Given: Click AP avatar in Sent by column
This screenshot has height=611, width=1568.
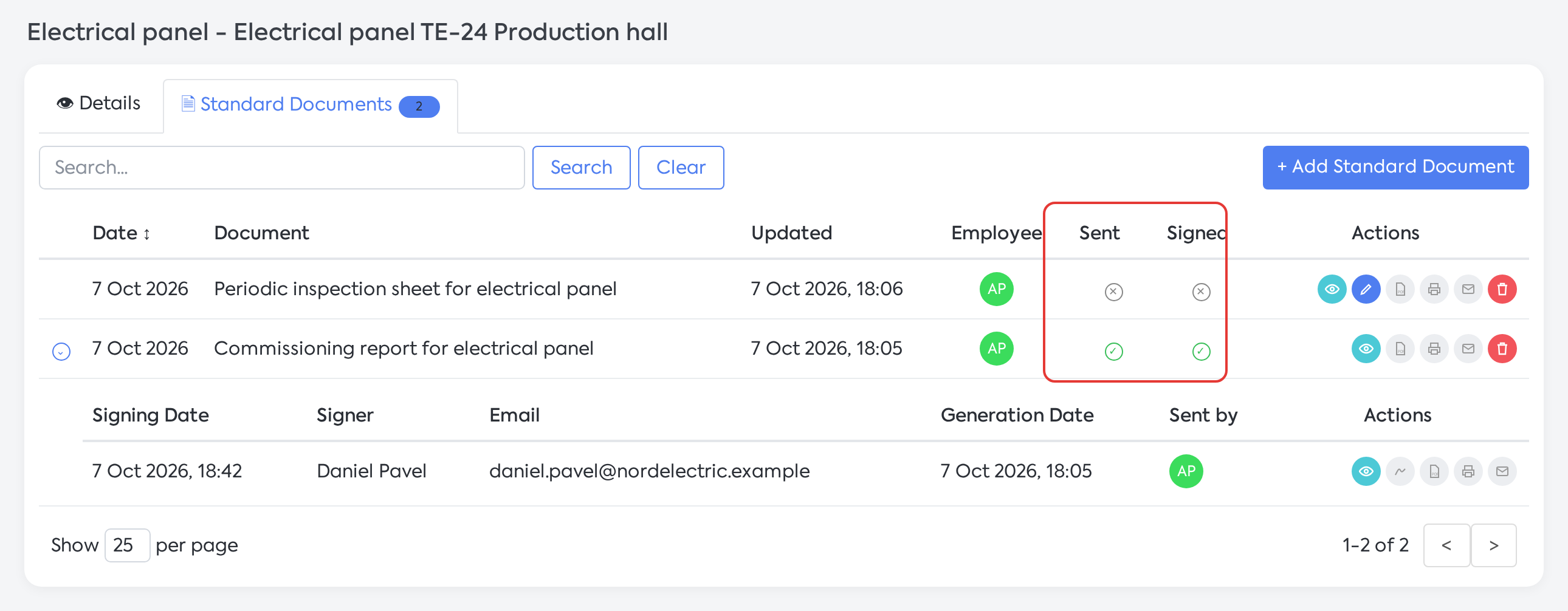Looking at the screenshot, I should coord(1186,471).
